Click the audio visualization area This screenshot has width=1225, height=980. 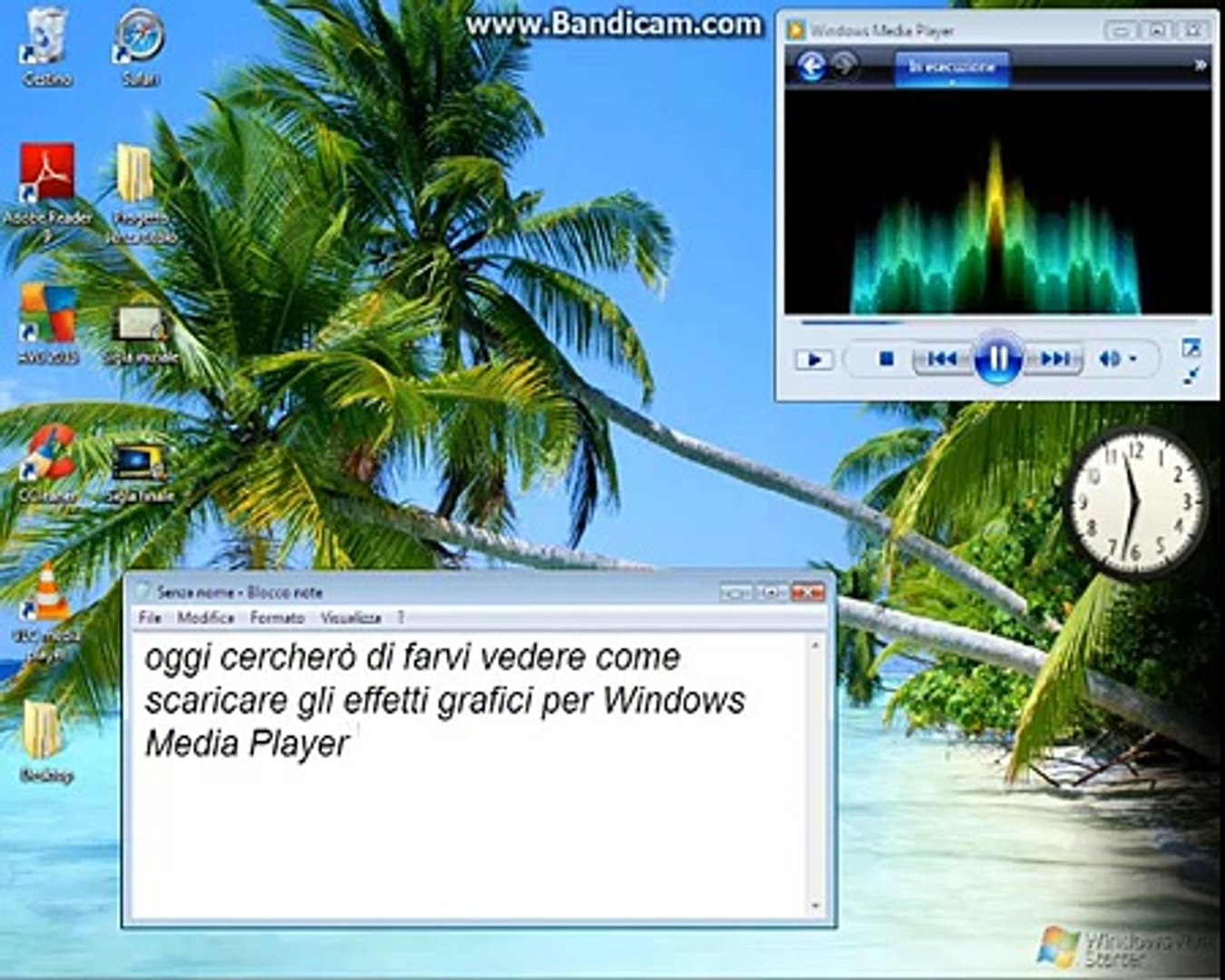click(x=998, y=201)
